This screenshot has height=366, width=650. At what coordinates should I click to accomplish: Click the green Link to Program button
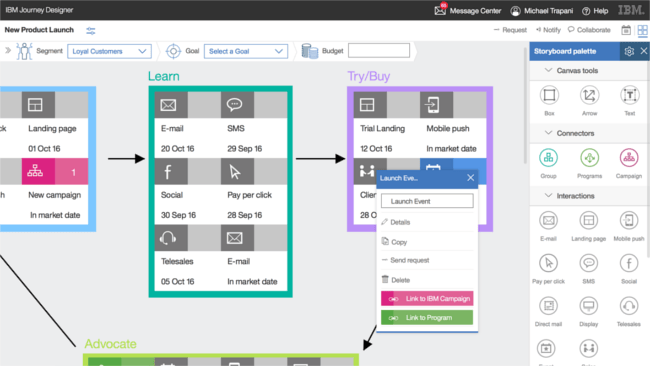pyautogui.click(x=427, y=318)
